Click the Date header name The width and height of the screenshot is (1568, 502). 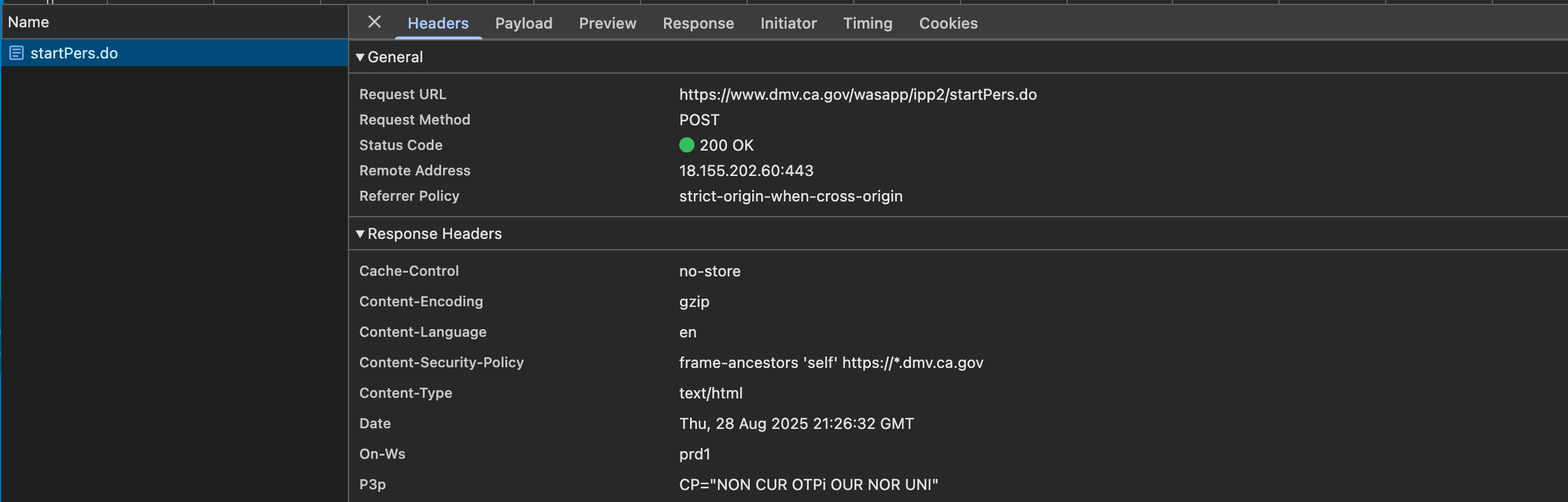coord(375,424)
